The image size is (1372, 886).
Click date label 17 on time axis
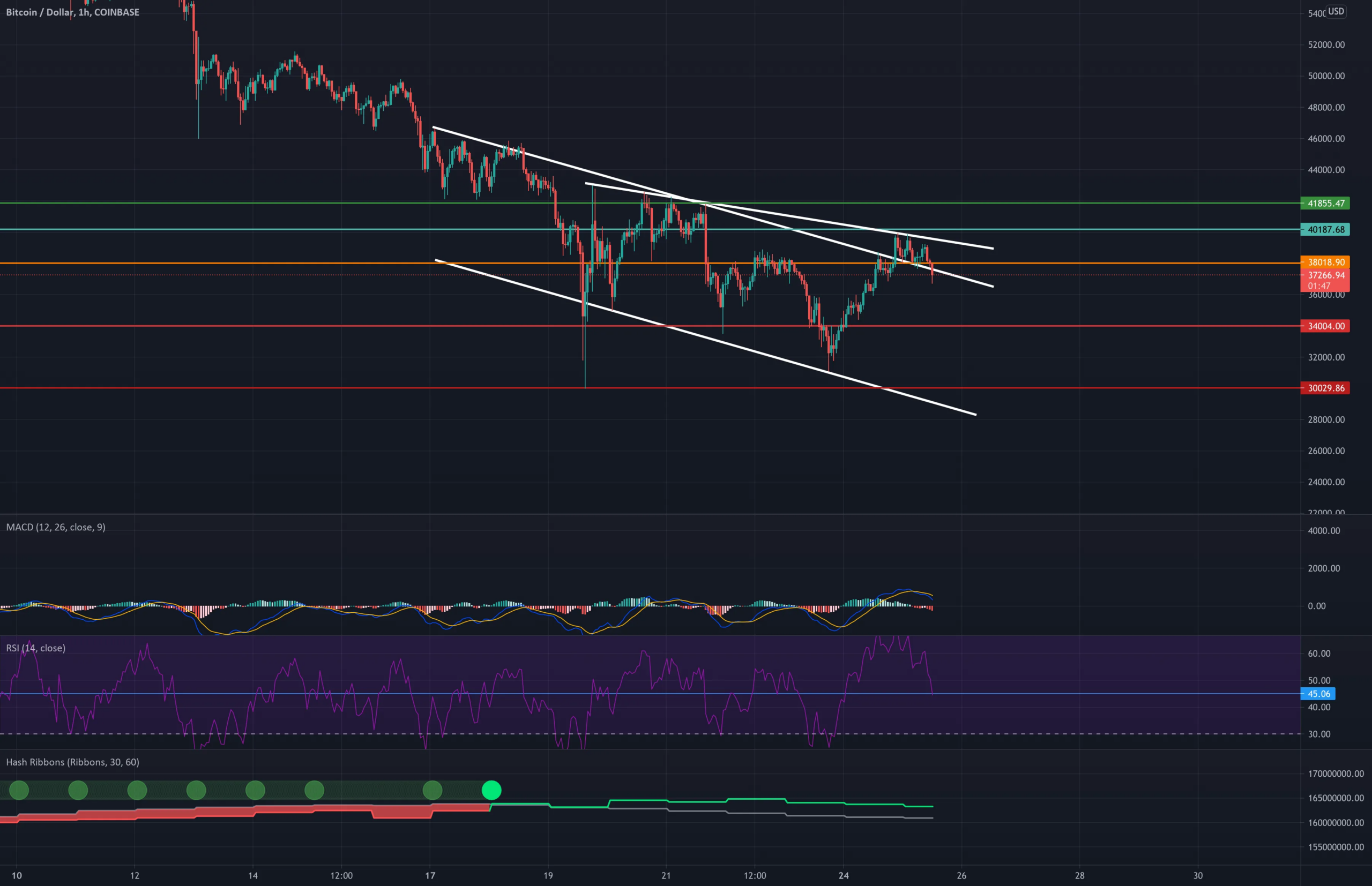click(430, 876)
